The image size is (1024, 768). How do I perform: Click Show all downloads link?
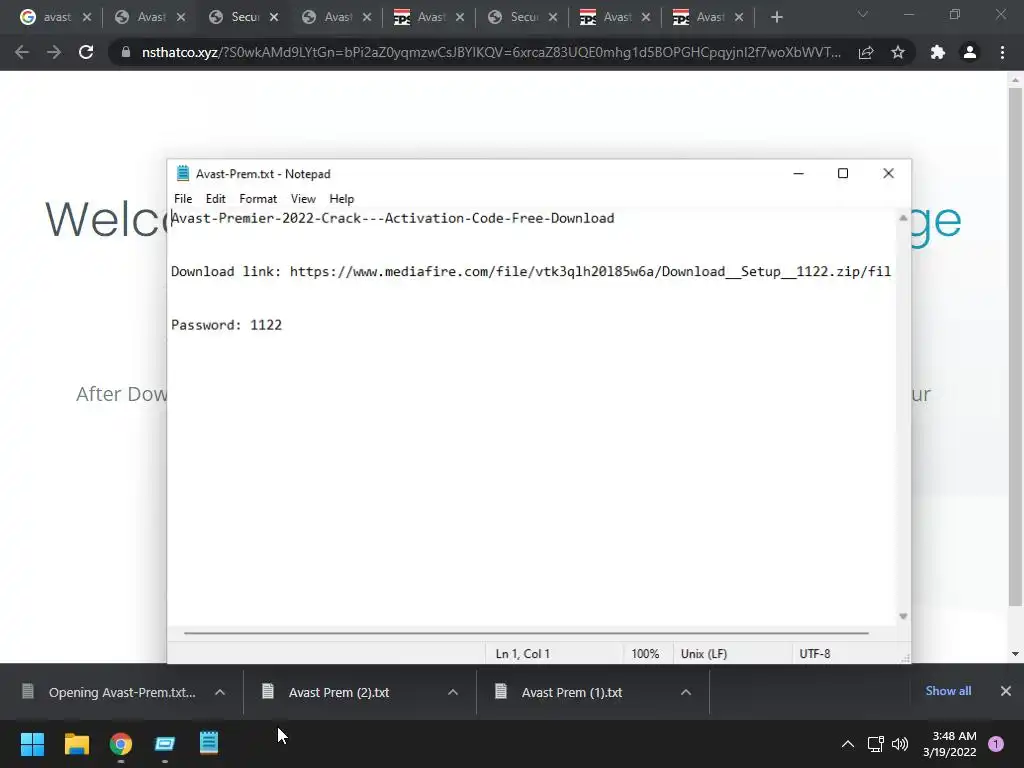pos(948,691)
